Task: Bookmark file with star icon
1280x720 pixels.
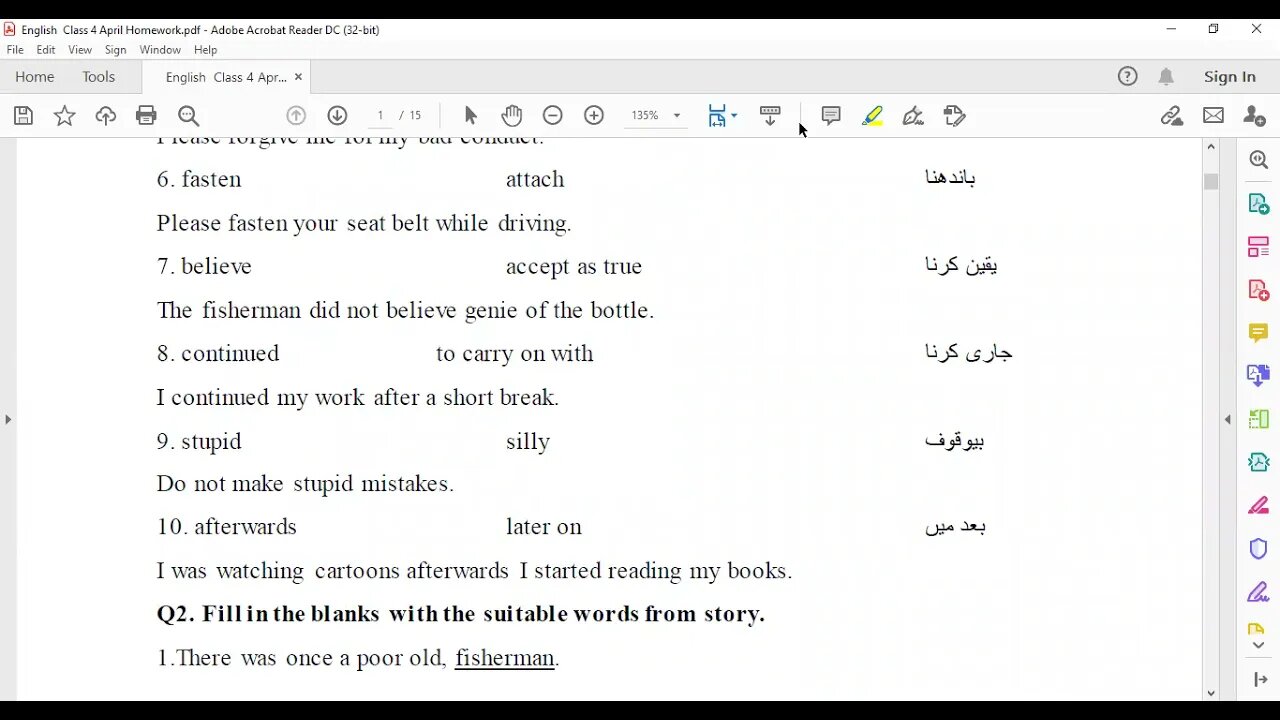Action: [65, 116]
